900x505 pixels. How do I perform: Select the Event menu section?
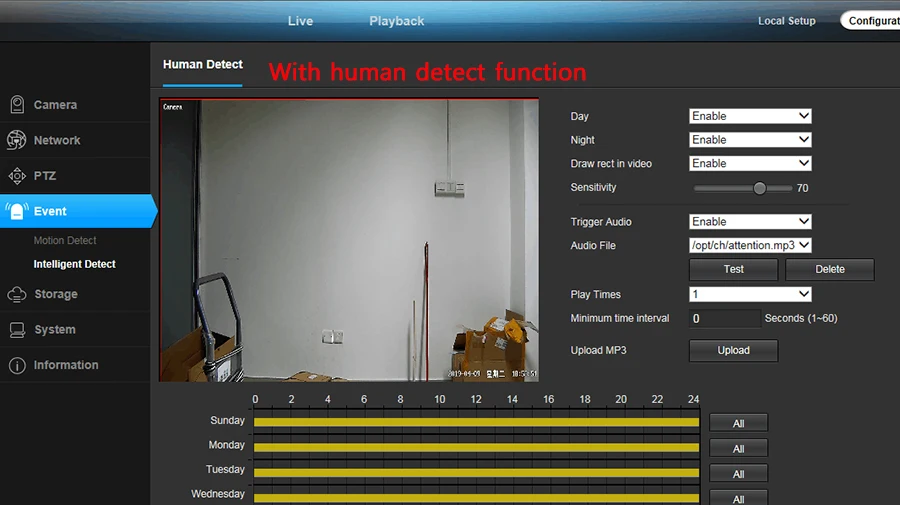(77, 211)
